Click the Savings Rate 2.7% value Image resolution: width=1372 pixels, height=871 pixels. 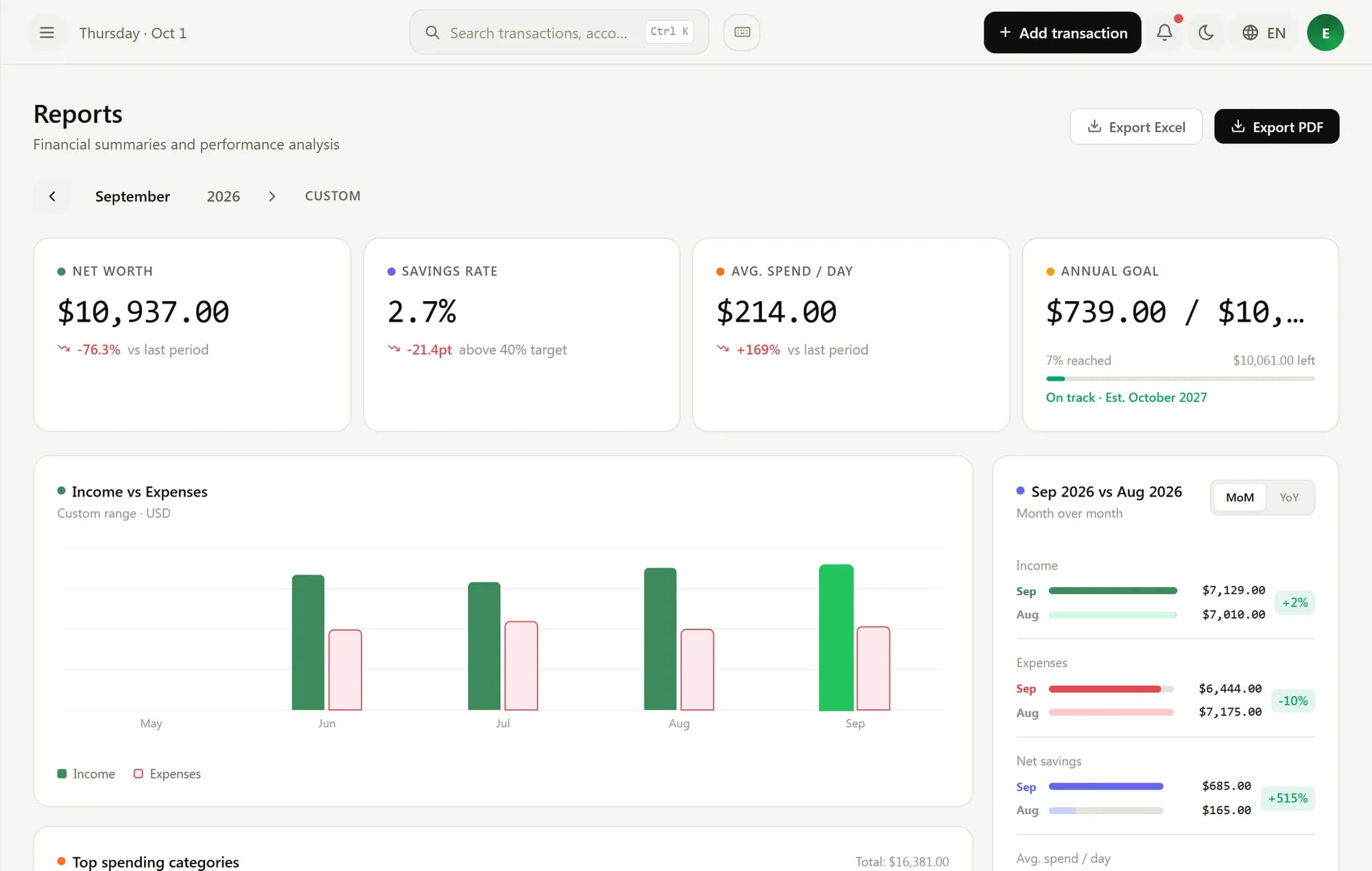[422, 312]
